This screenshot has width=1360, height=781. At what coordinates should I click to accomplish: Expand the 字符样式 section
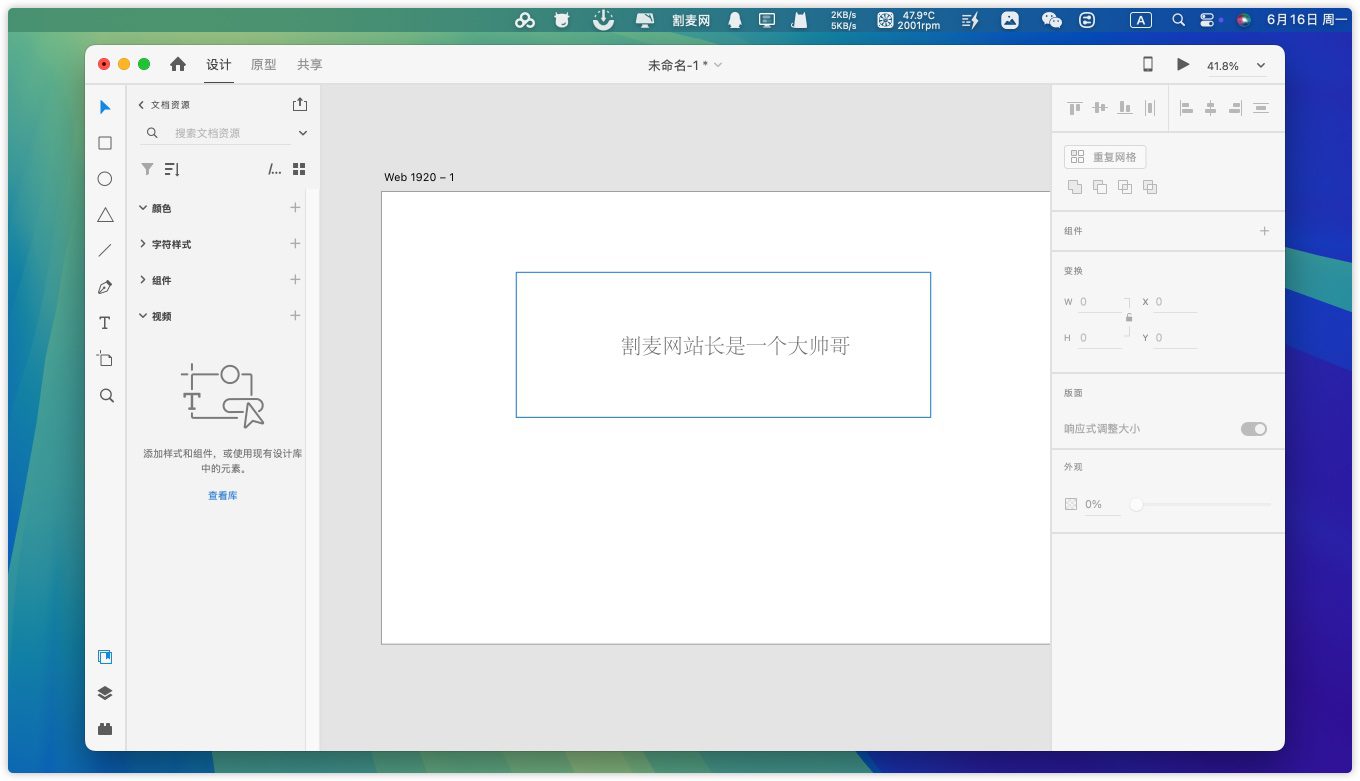pyautogui.click(x=143, y=244)
